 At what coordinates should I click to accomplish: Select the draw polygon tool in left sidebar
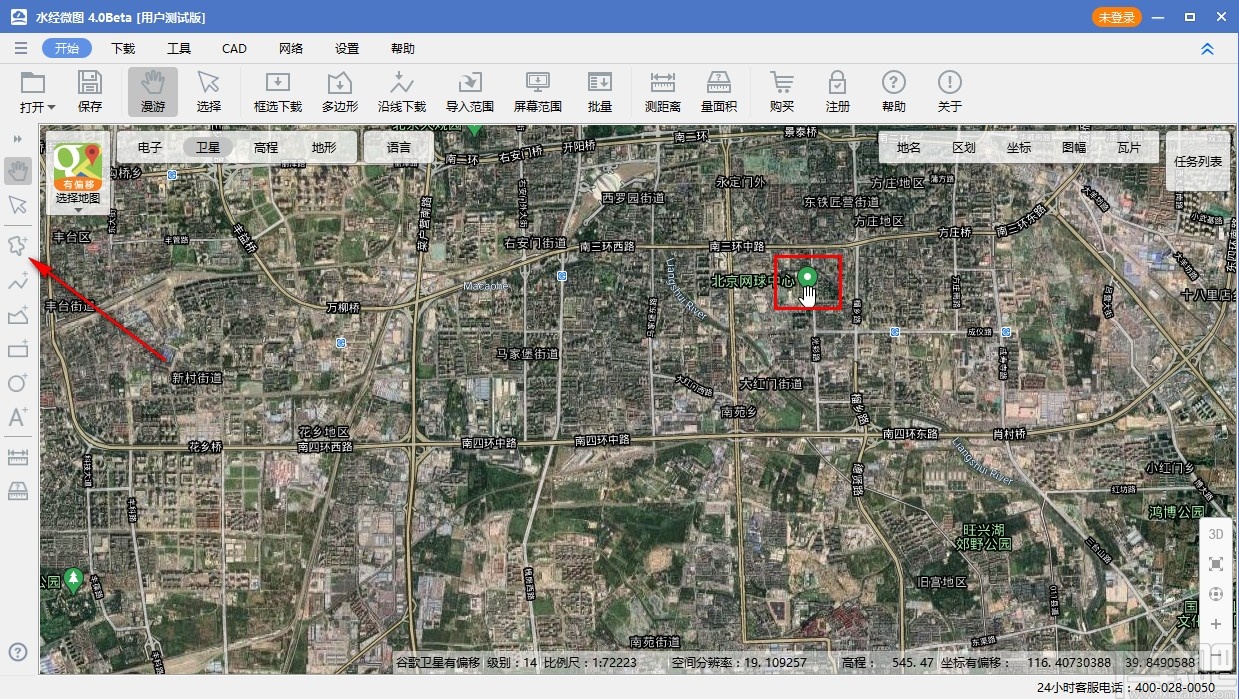point(18,246)
